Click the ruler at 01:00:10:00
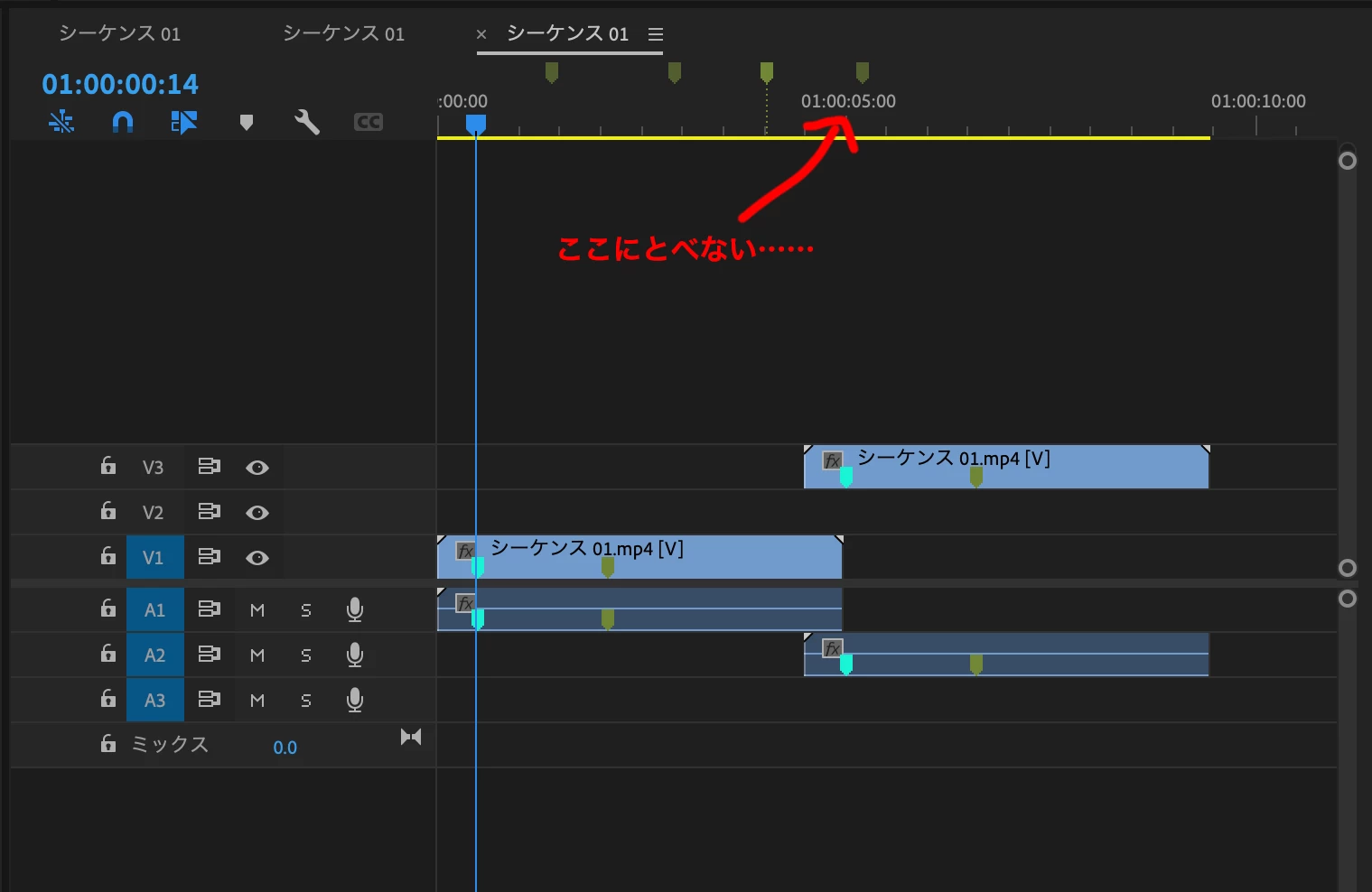 (1258, 101)
